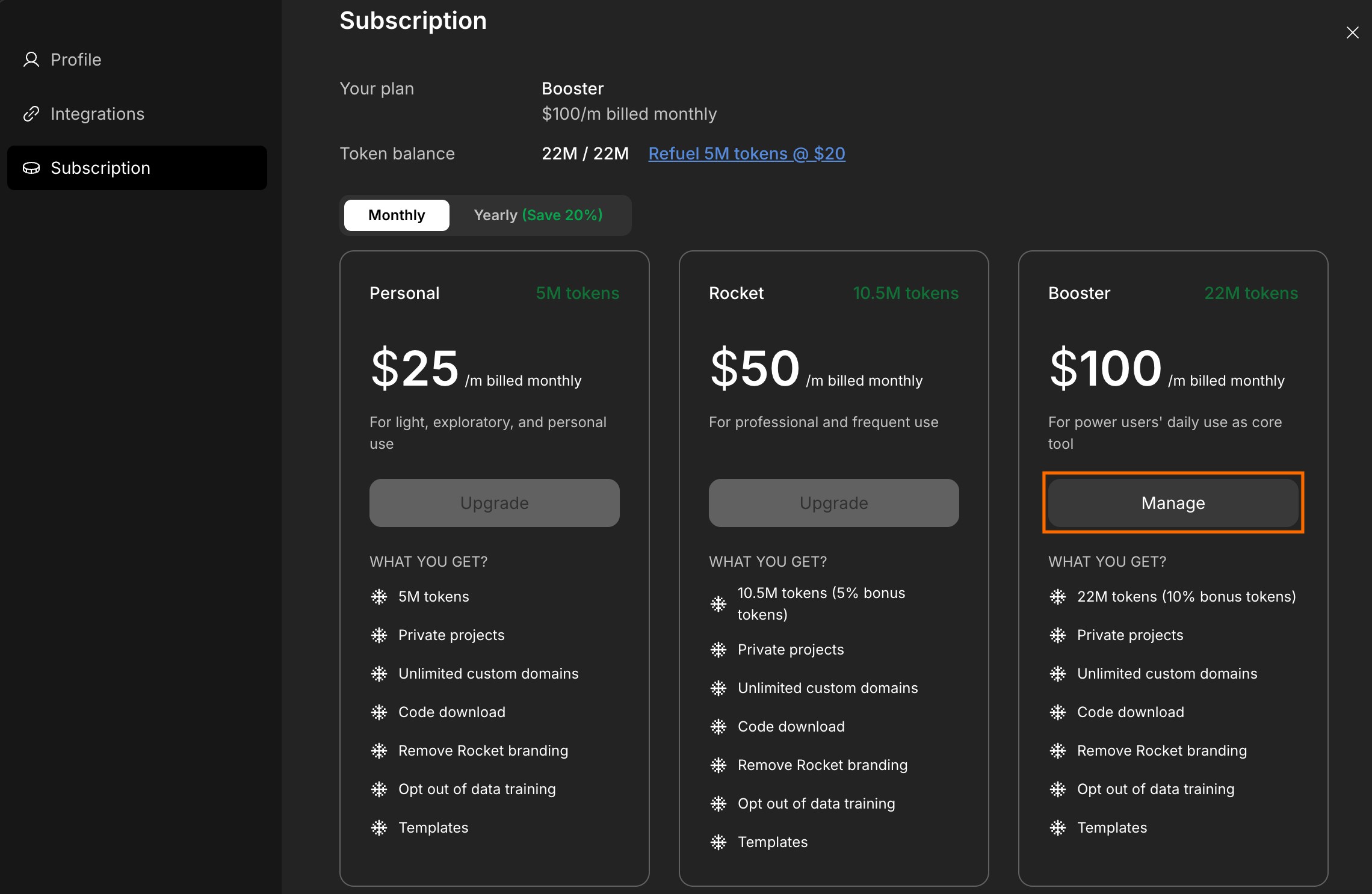The width and height of the screenshot is (1372, 894).
Task: Click the Profile person icon in the sidebar
Action: (x=31, y=60)
